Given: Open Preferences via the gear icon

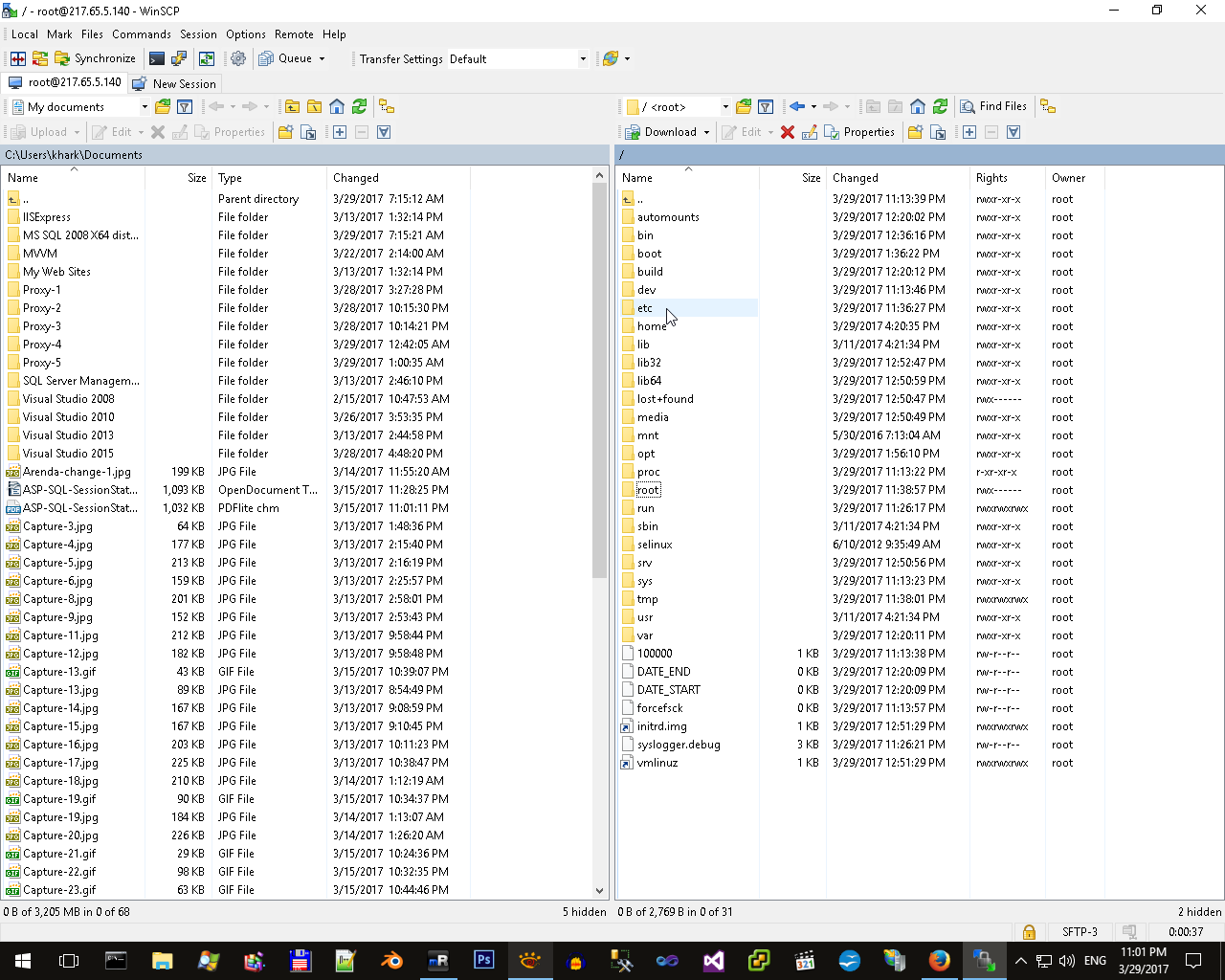Looking at the screenshot, I should pos(238,58).
